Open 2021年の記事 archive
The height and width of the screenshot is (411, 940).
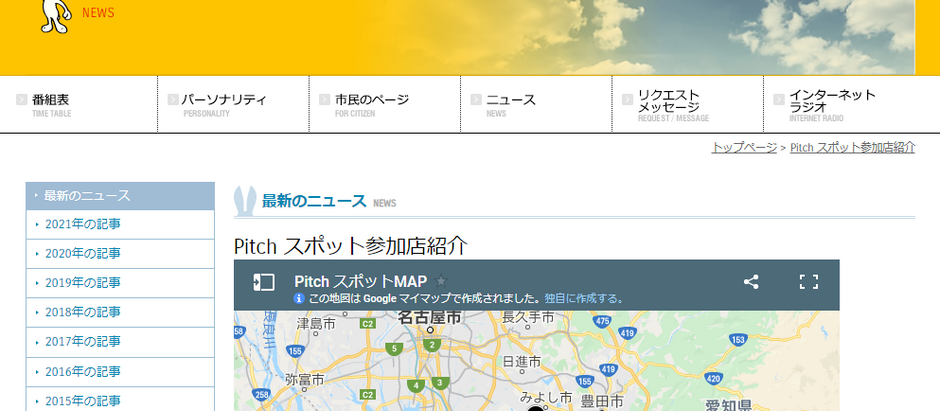point(120,225)
